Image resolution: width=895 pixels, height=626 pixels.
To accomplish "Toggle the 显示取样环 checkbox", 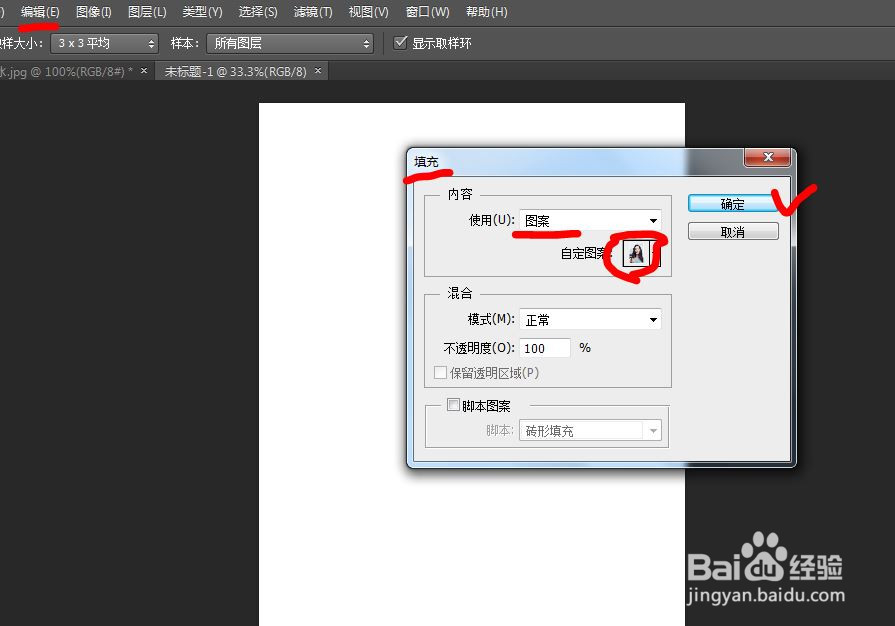I will tap(401, 43).
